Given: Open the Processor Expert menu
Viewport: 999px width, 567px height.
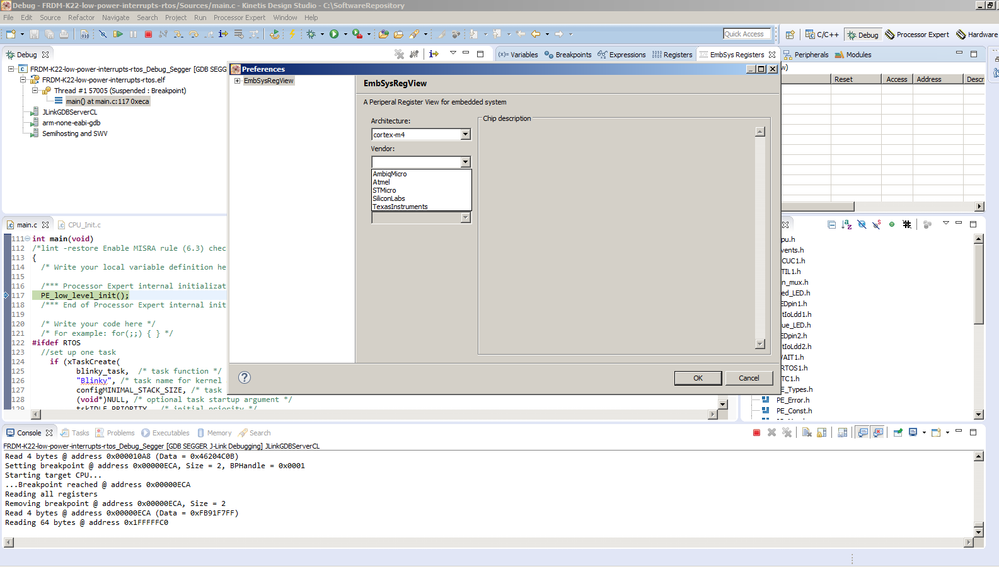Looking at the screenshot, I should point(239,17).
